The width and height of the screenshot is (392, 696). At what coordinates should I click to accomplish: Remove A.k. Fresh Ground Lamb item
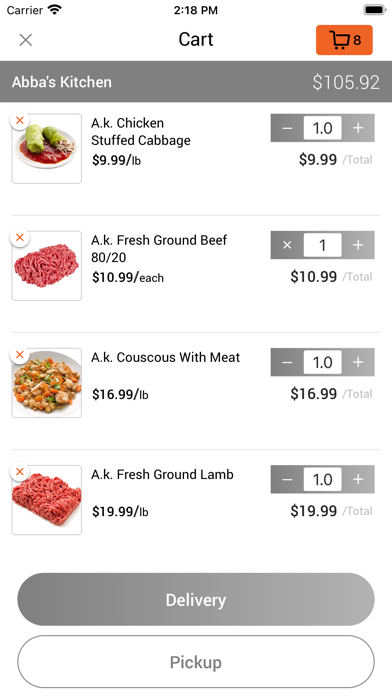pos(20,472)
